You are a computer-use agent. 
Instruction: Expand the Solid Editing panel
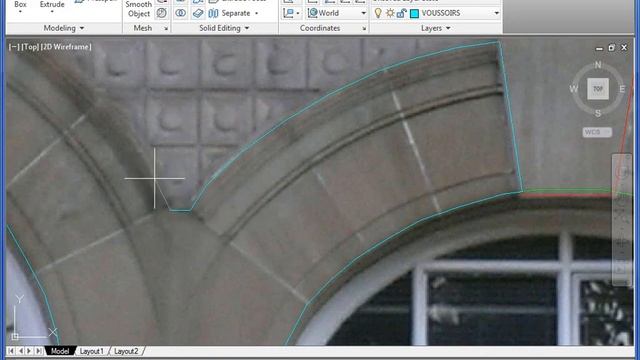[224, 28]
